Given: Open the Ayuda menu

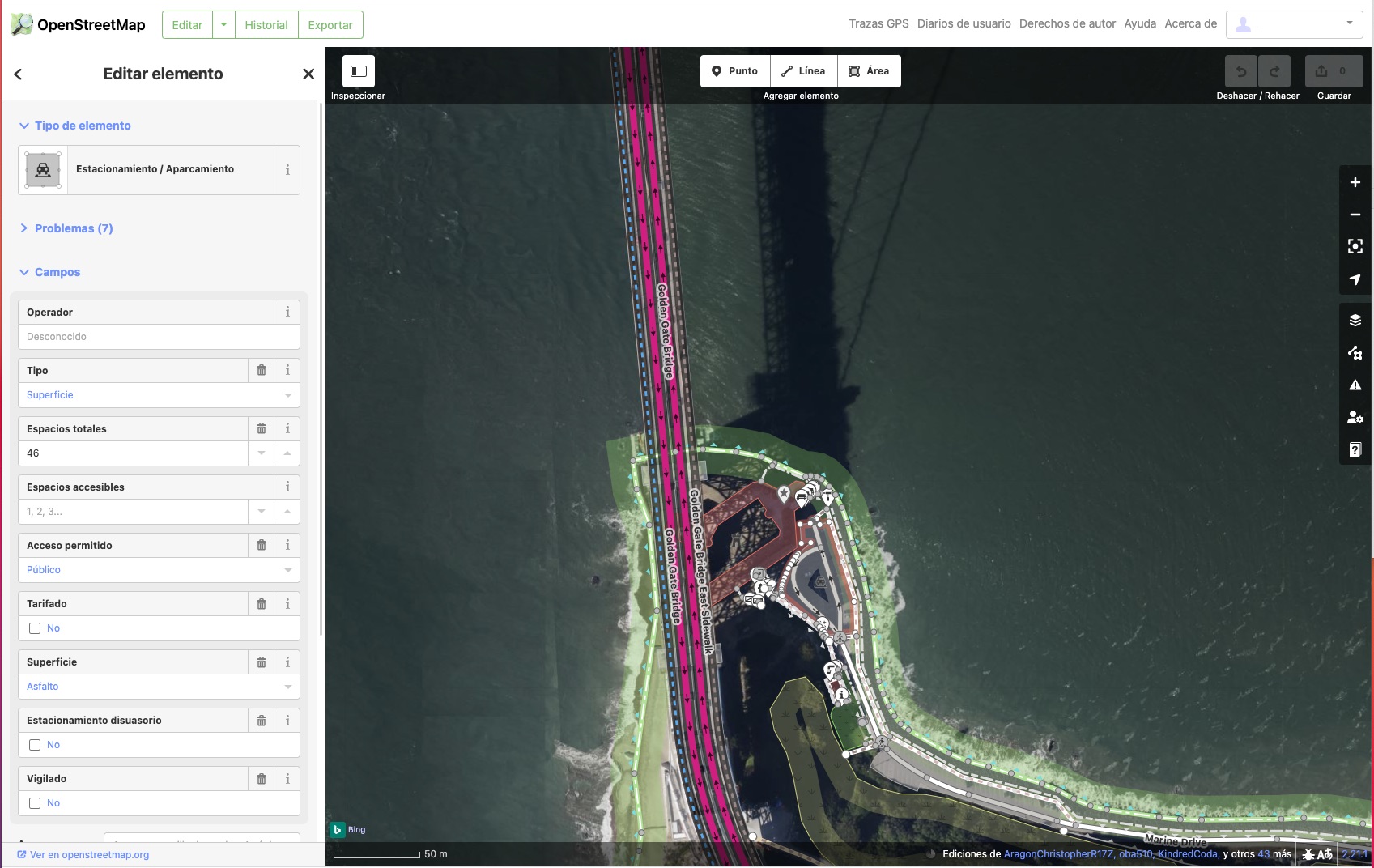Looking at the screenshot, I should [1140, 23].
